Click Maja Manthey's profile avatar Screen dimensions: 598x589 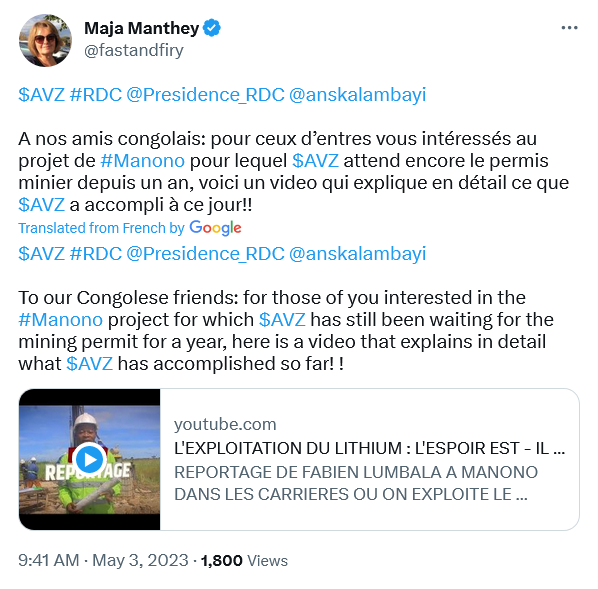(x=45, y=40)
